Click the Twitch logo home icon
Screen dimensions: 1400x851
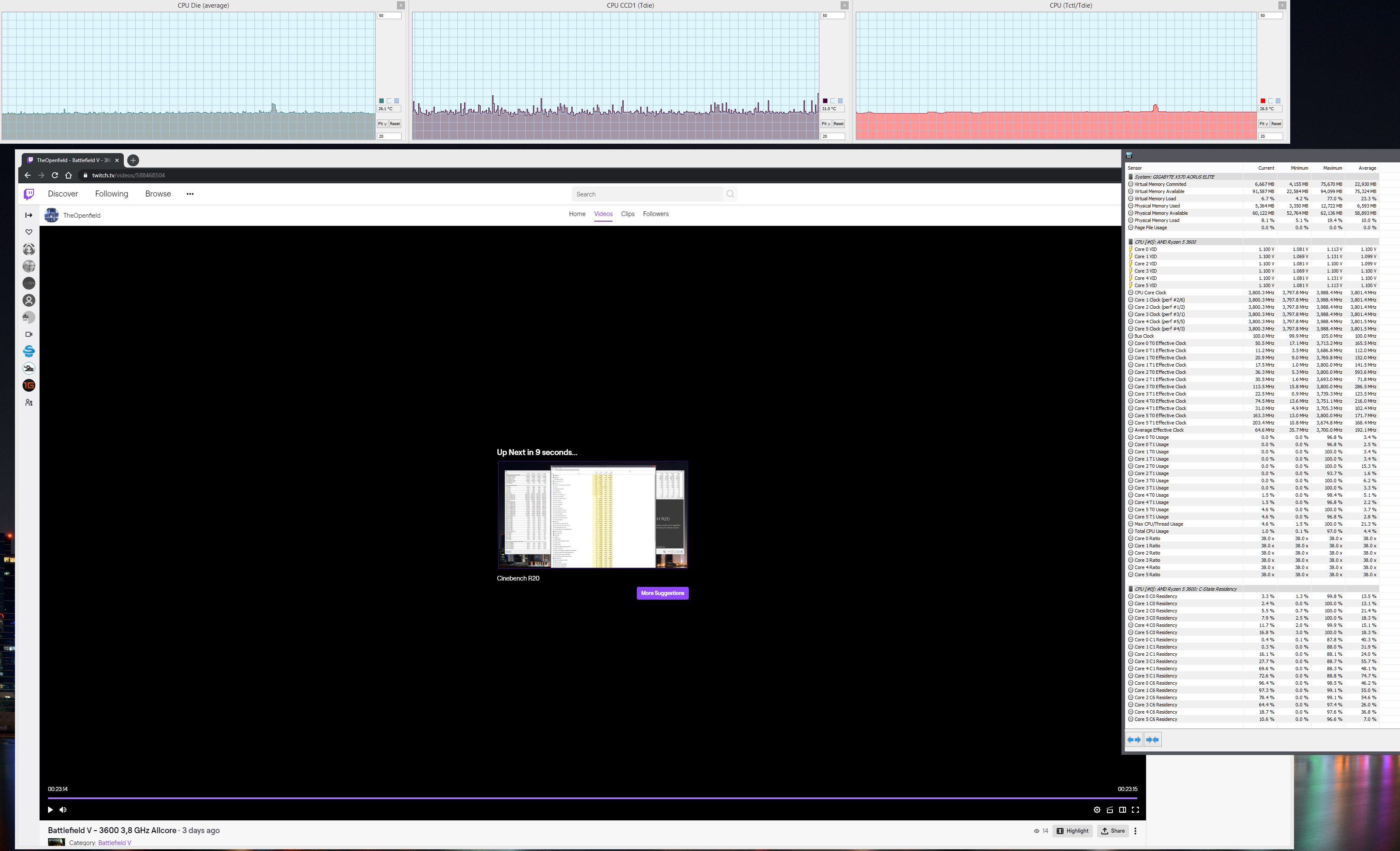[x=29, y=194]
